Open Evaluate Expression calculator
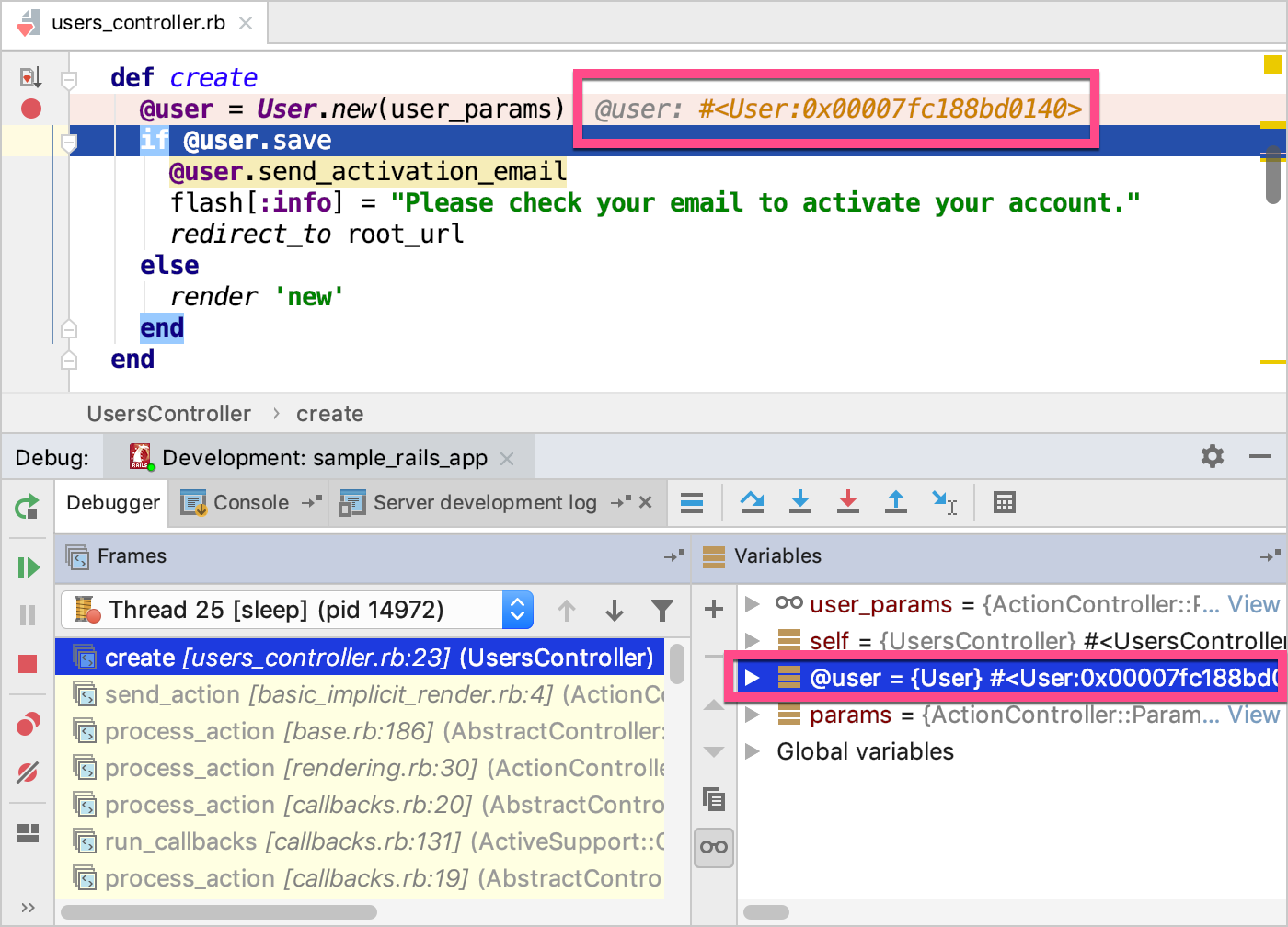The height and width of the screenshot is (927, 1288). coord(1005,503)
